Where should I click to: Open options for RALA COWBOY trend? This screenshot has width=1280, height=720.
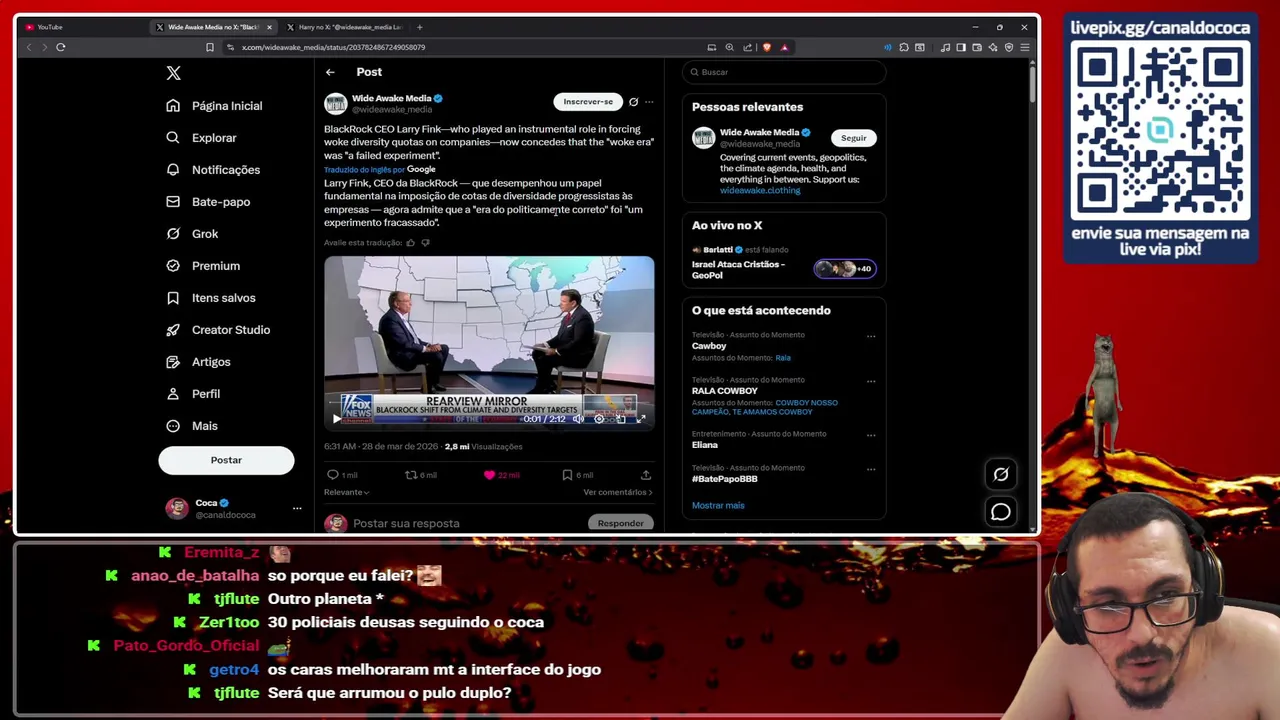(x=871, y=381)
